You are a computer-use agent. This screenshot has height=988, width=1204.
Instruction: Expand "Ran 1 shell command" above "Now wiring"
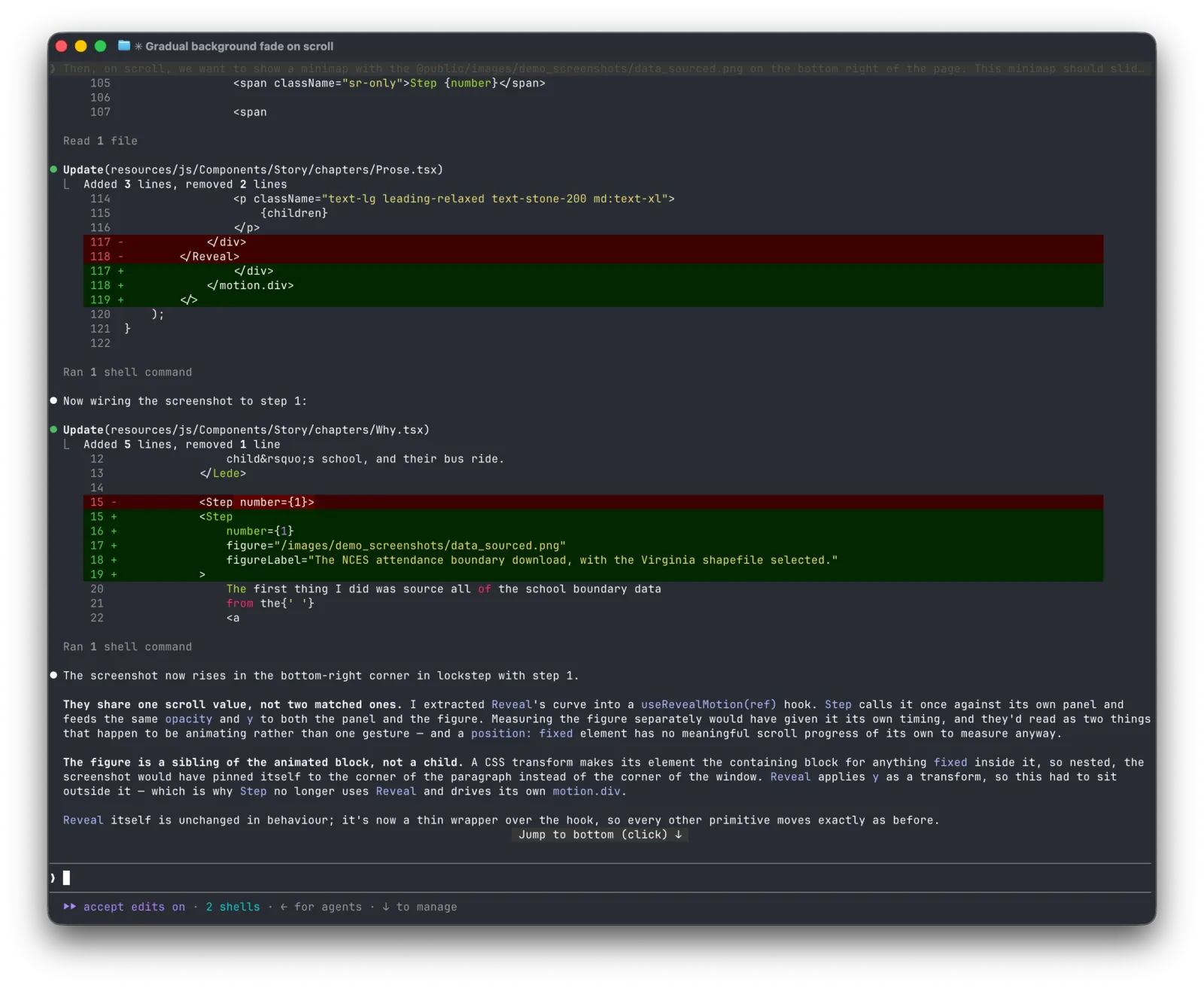(127, 372)
